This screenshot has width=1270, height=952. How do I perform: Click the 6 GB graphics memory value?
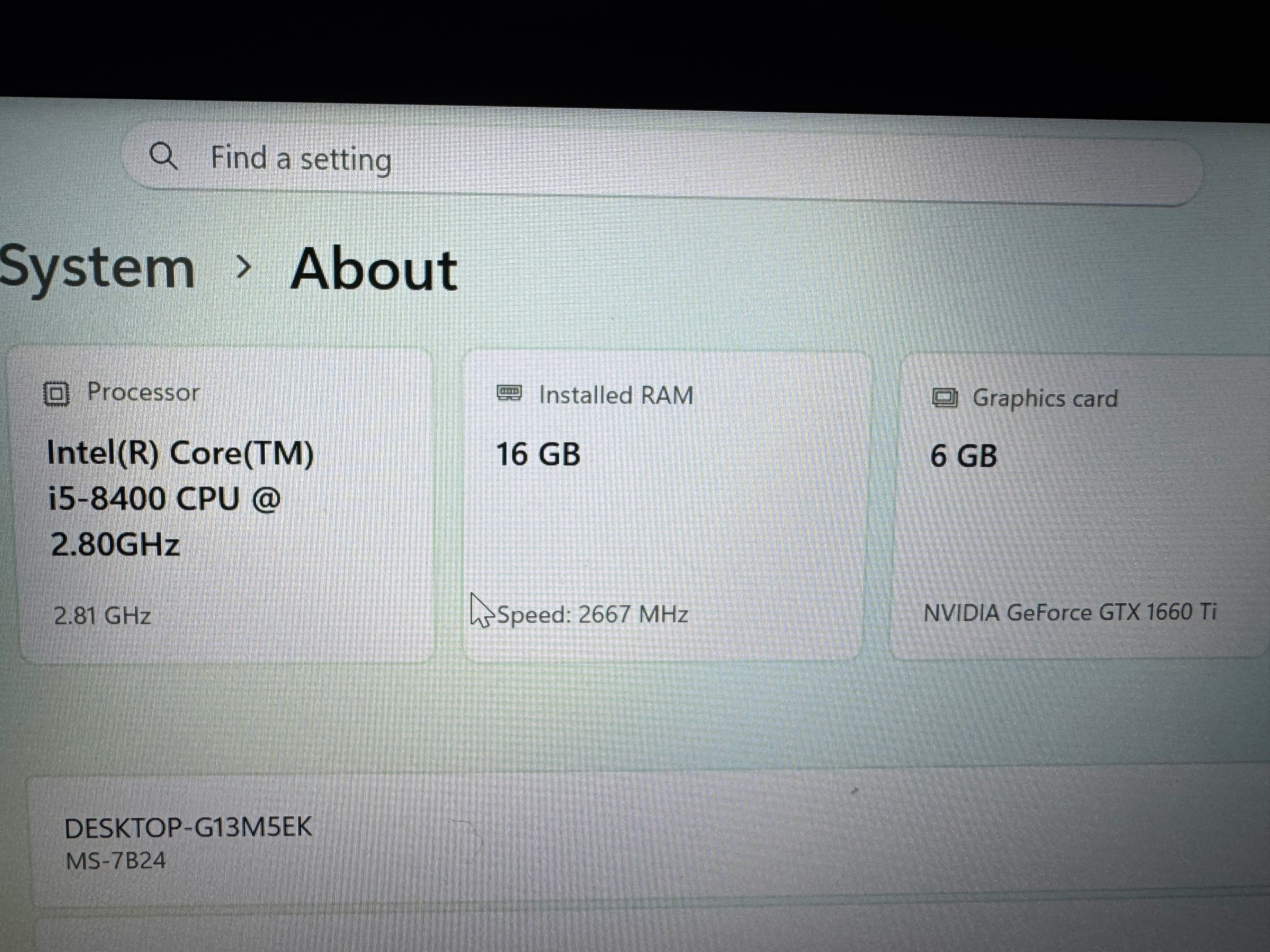(964, 456)
